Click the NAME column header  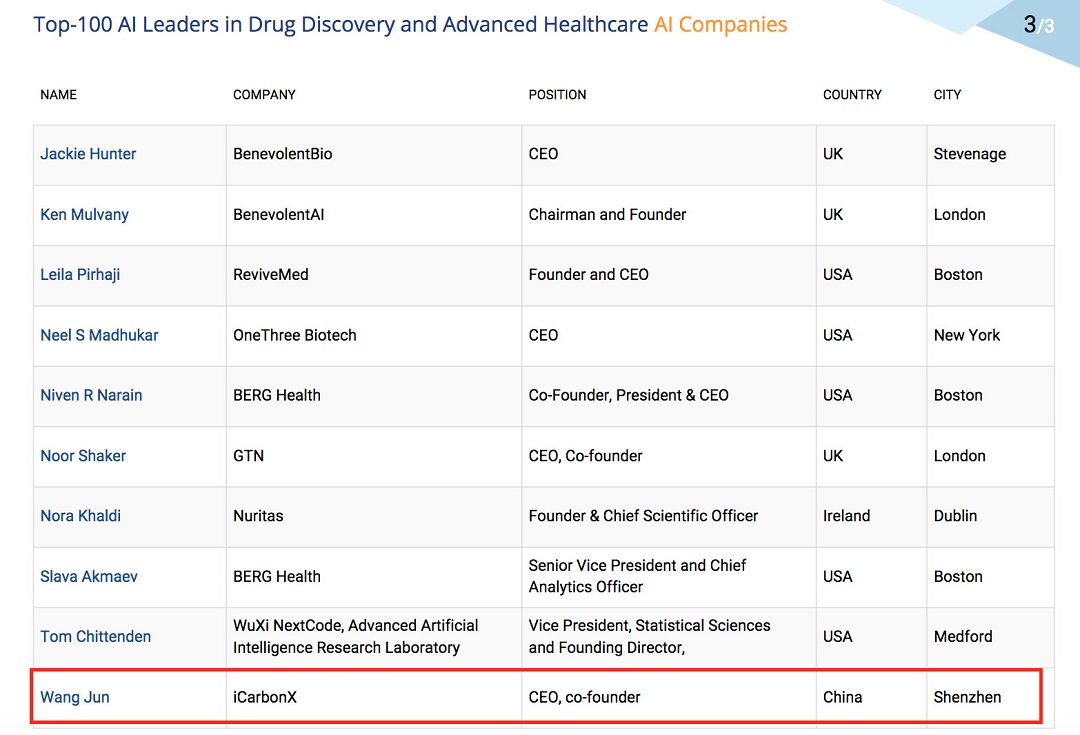click(x=59, y=94)
